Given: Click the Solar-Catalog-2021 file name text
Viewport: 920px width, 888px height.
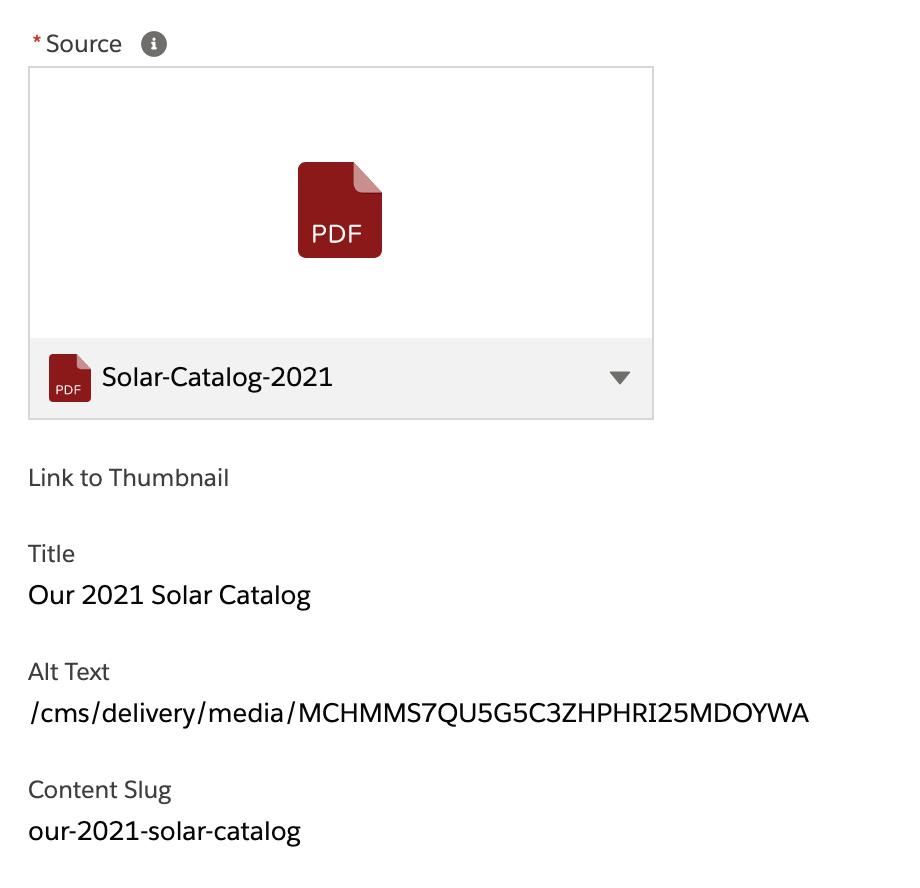Looking at the screenshot, I should 217,378.
